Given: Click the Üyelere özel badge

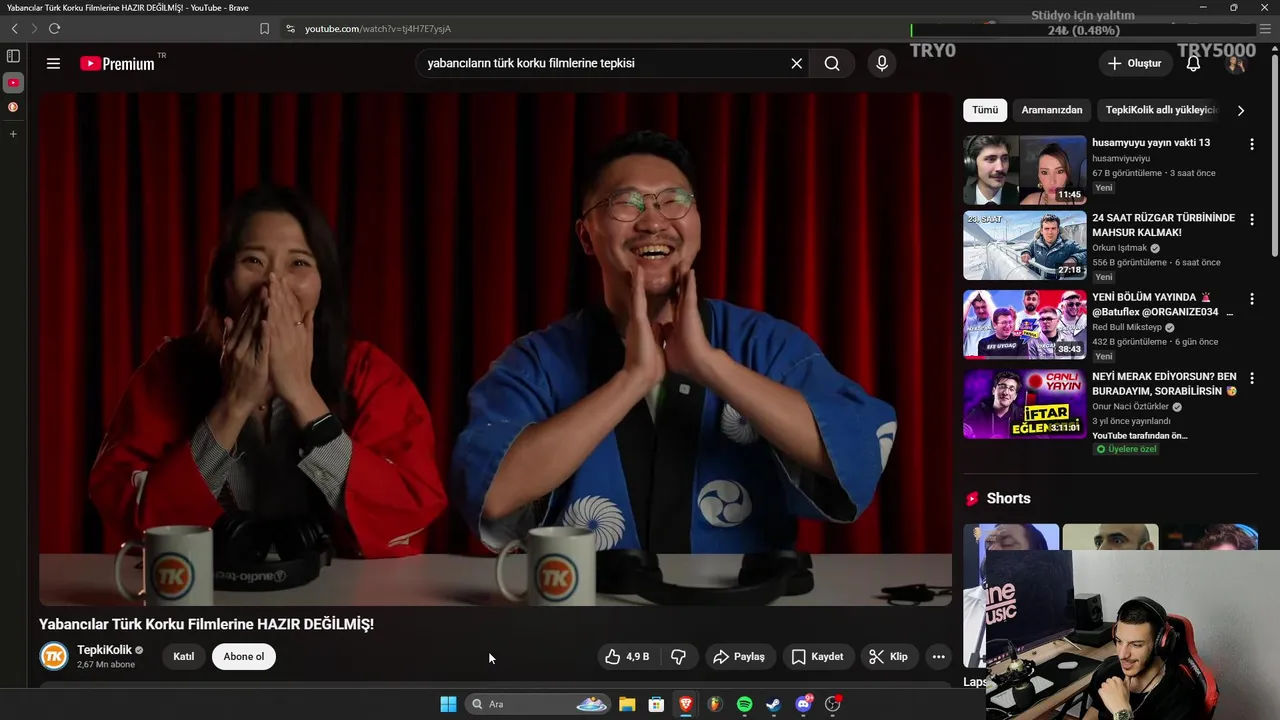Looking at the screenshot, I should point(1126,449).
